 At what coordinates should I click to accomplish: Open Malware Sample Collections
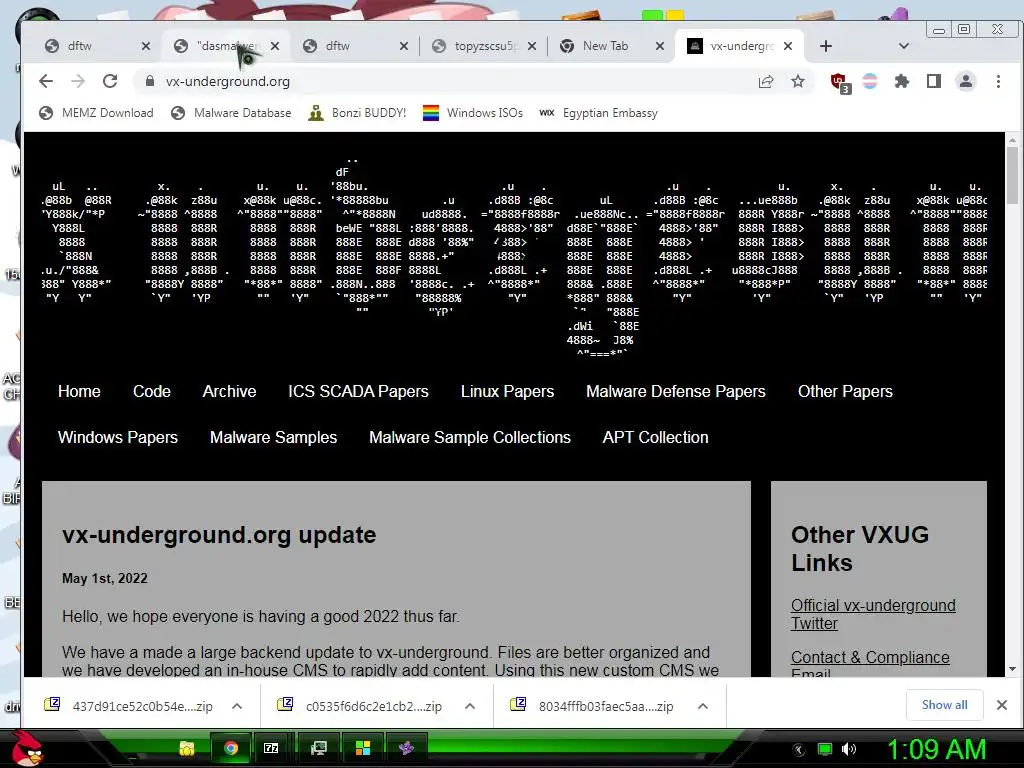tap(470, 437)
